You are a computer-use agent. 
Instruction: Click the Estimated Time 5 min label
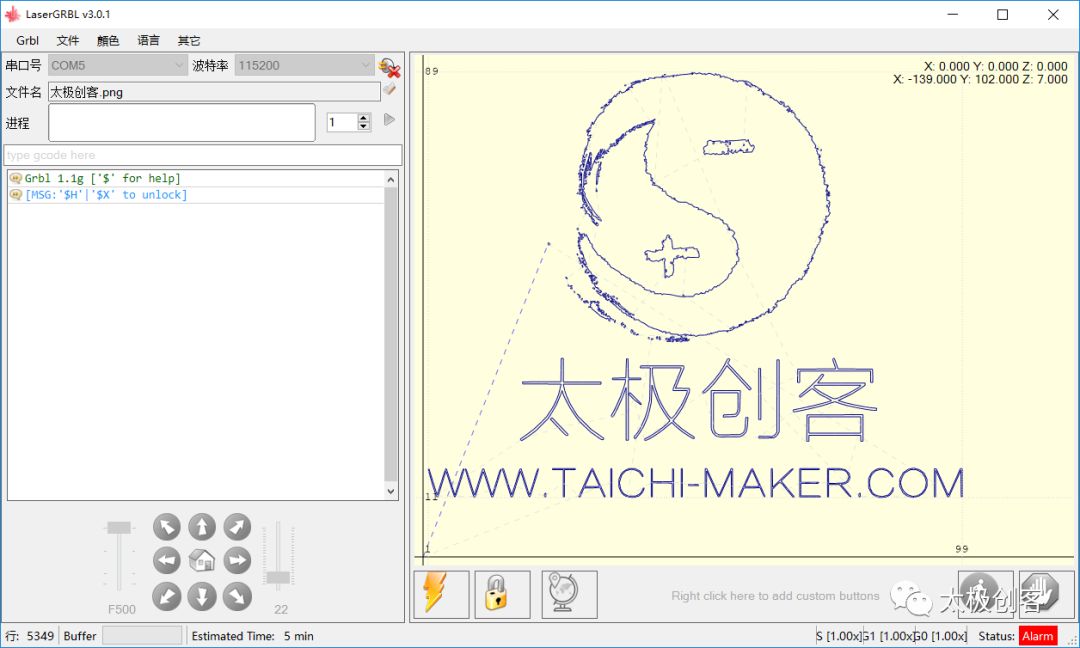(252, 636)
